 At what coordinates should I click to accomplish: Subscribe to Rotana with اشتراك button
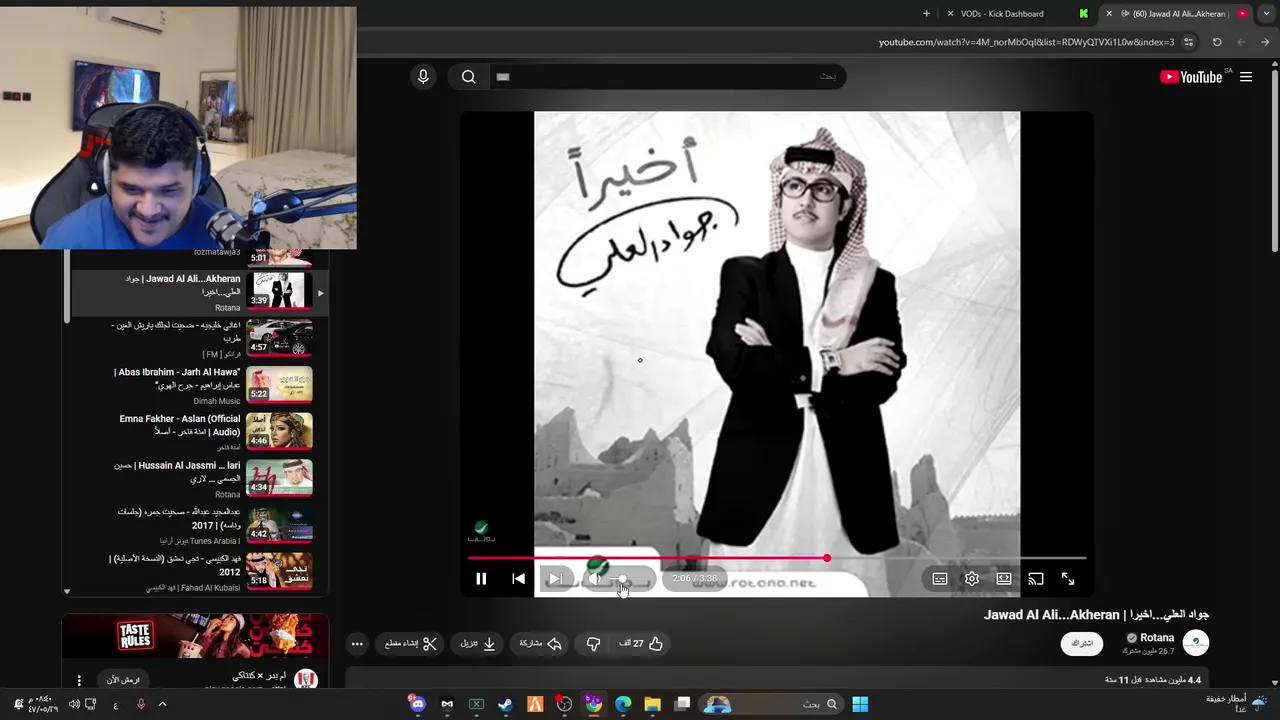[1082, 643]
